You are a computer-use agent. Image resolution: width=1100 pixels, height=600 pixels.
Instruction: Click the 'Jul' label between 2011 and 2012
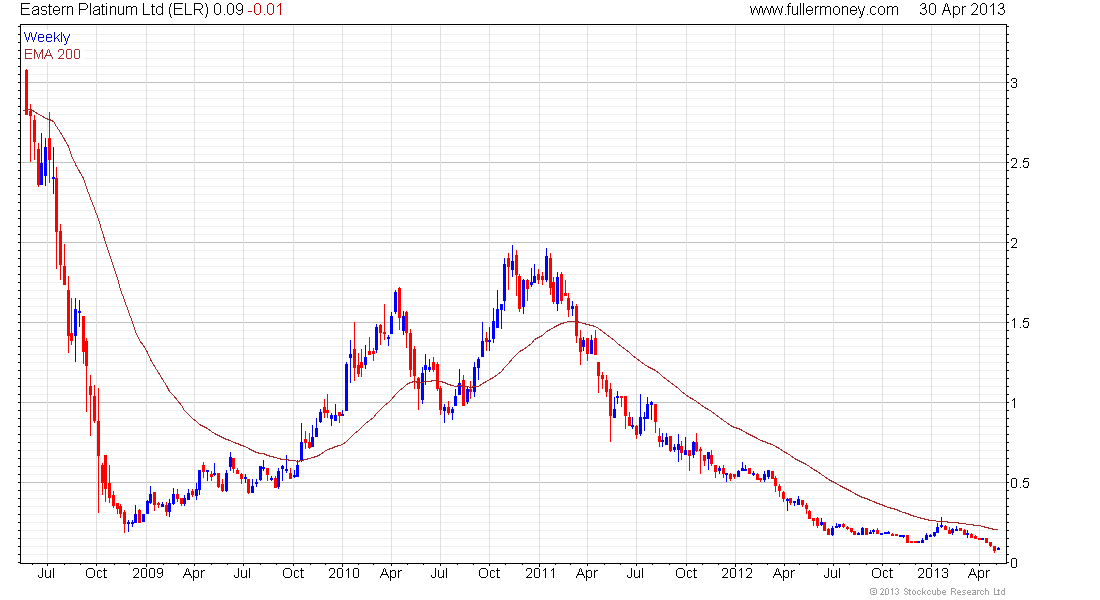(635, 573)
